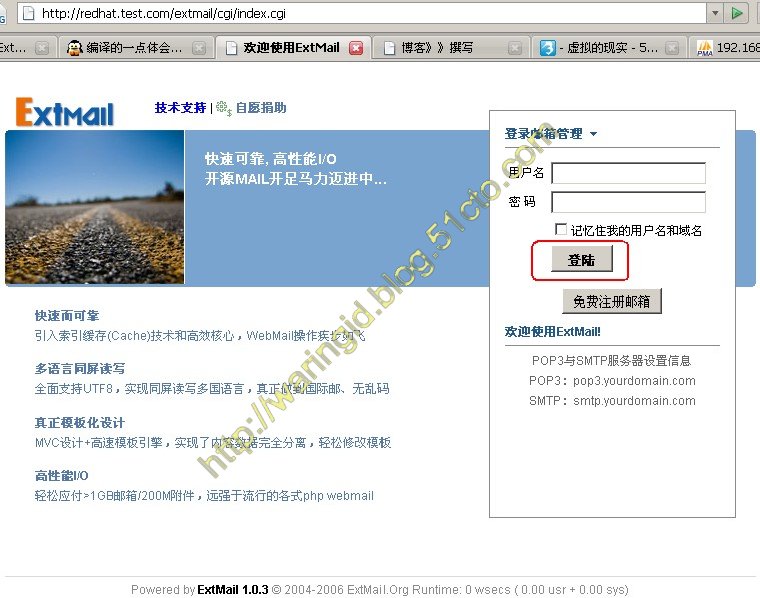
Task: Click the 免费注册邮箱 button
Action: (611, 301)
